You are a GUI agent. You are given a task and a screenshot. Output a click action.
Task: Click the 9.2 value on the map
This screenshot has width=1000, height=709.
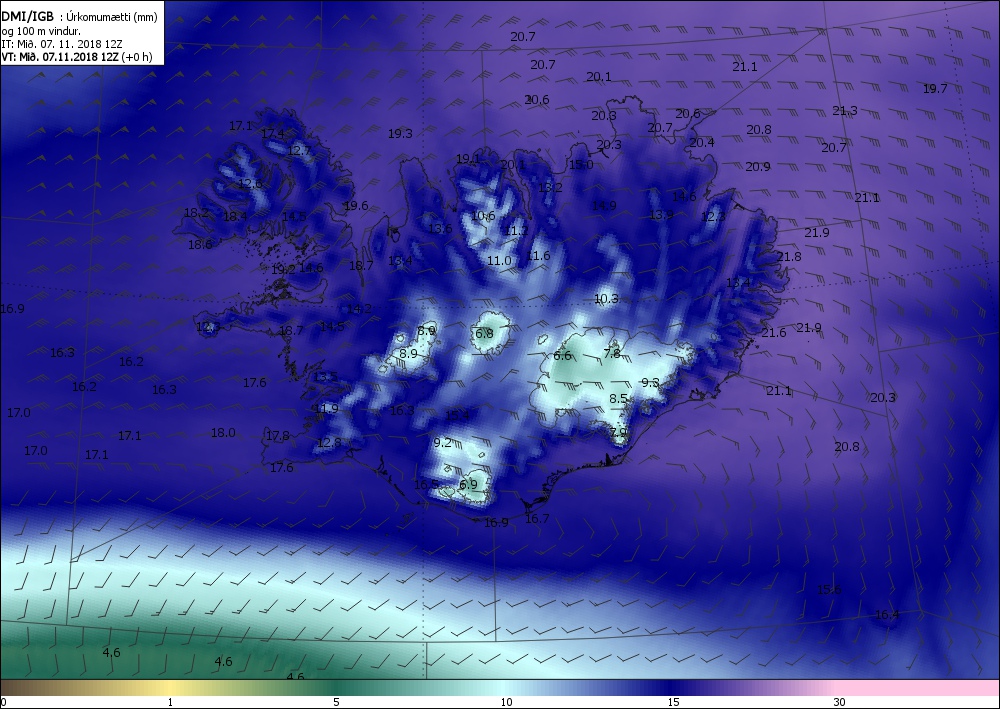(443, 442)
